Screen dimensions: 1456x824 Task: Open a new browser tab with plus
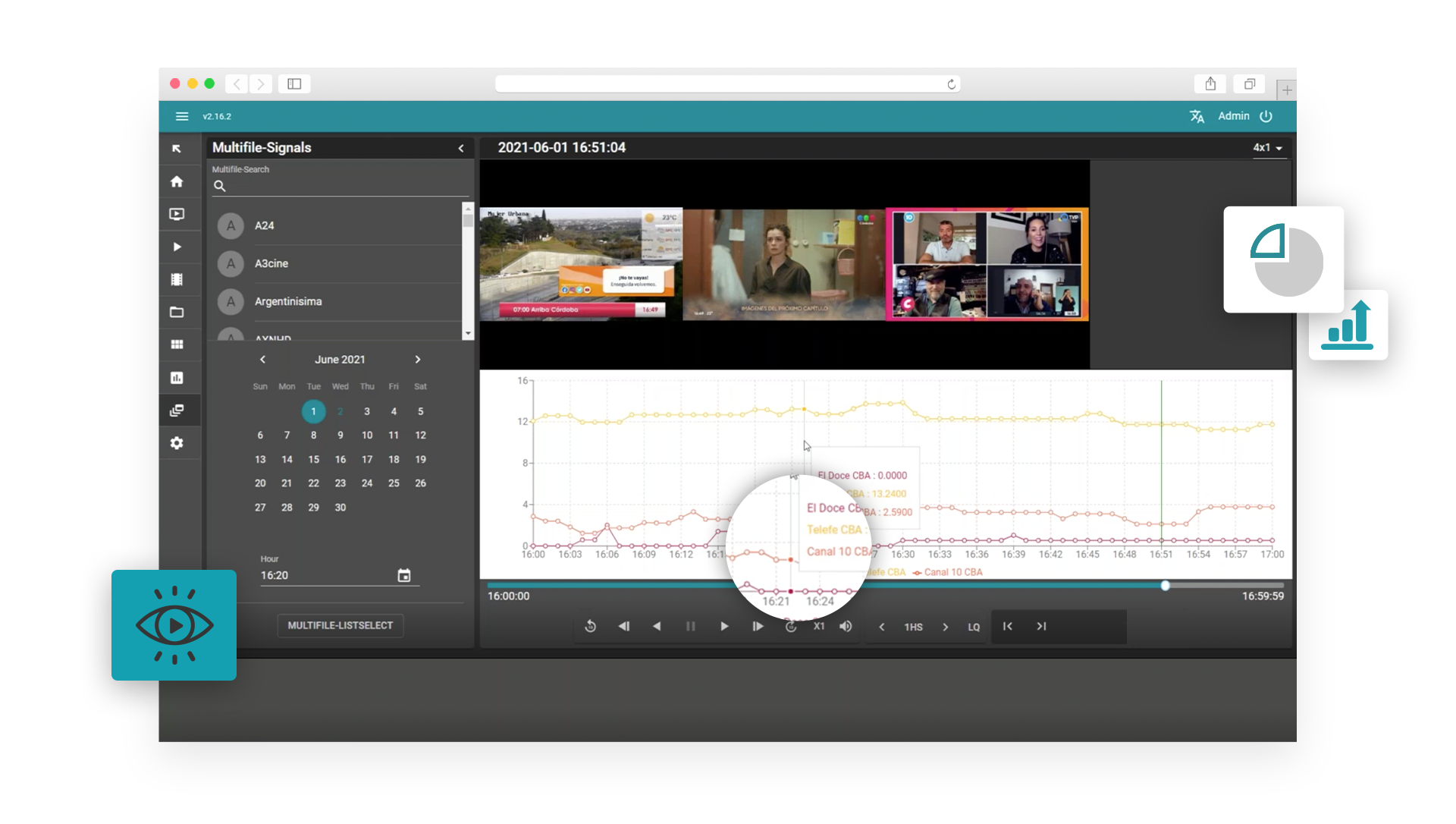coord(1286,90)
